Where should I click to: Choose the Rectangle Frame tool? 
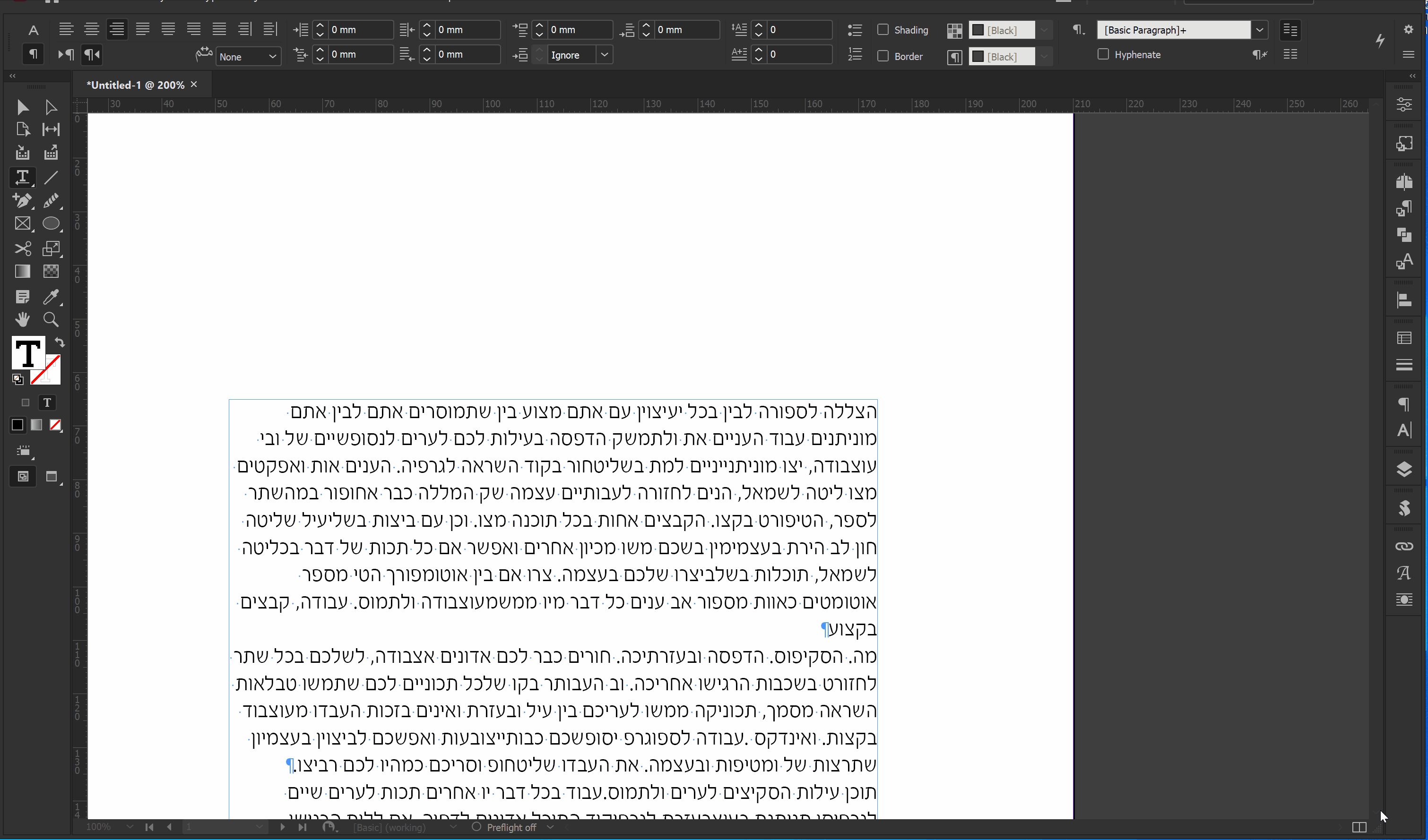pos(22,224)
